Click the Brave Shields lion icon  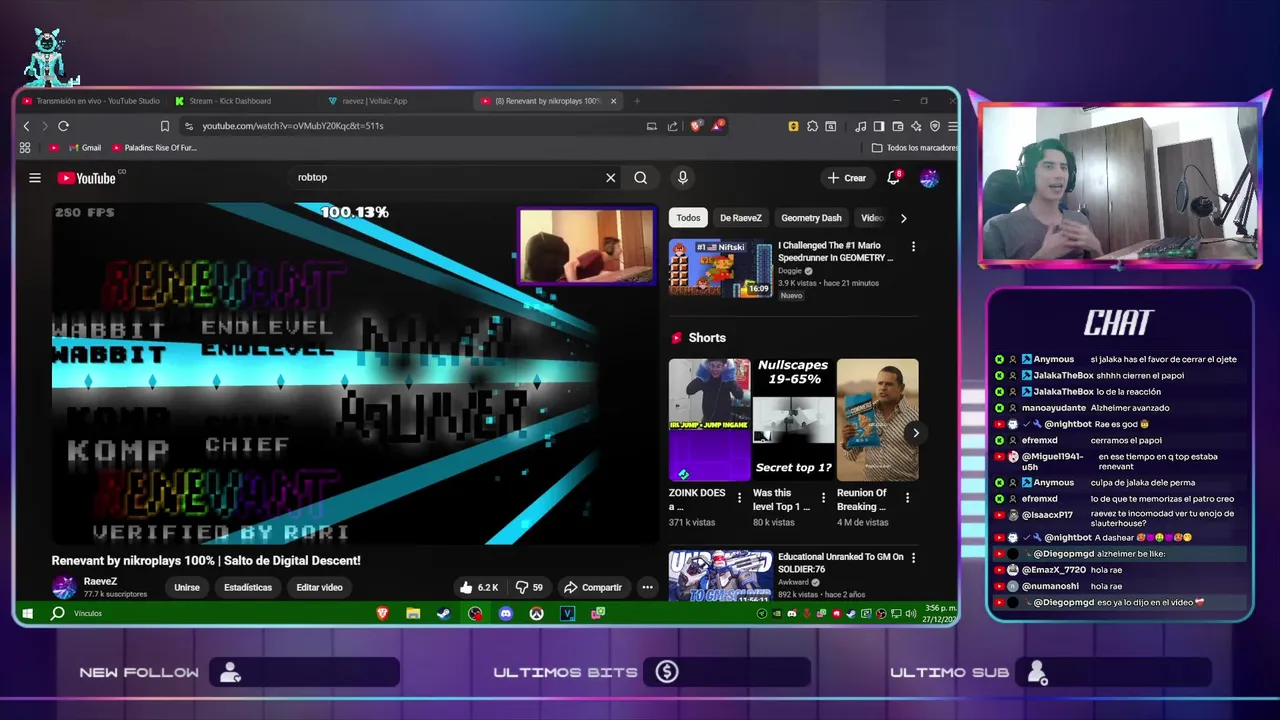click(696, 126)
